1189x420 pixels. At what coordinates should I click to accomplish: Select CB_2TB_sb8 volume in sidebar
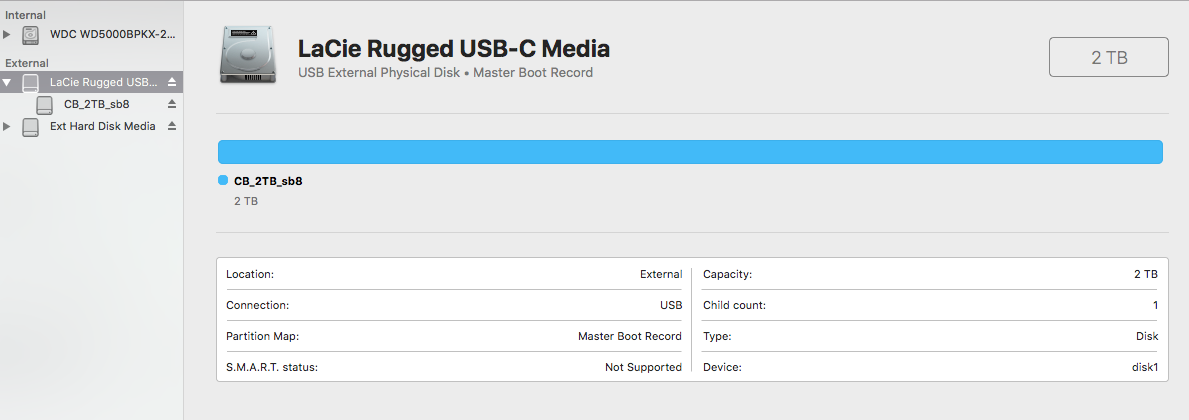tap(96, 104)
